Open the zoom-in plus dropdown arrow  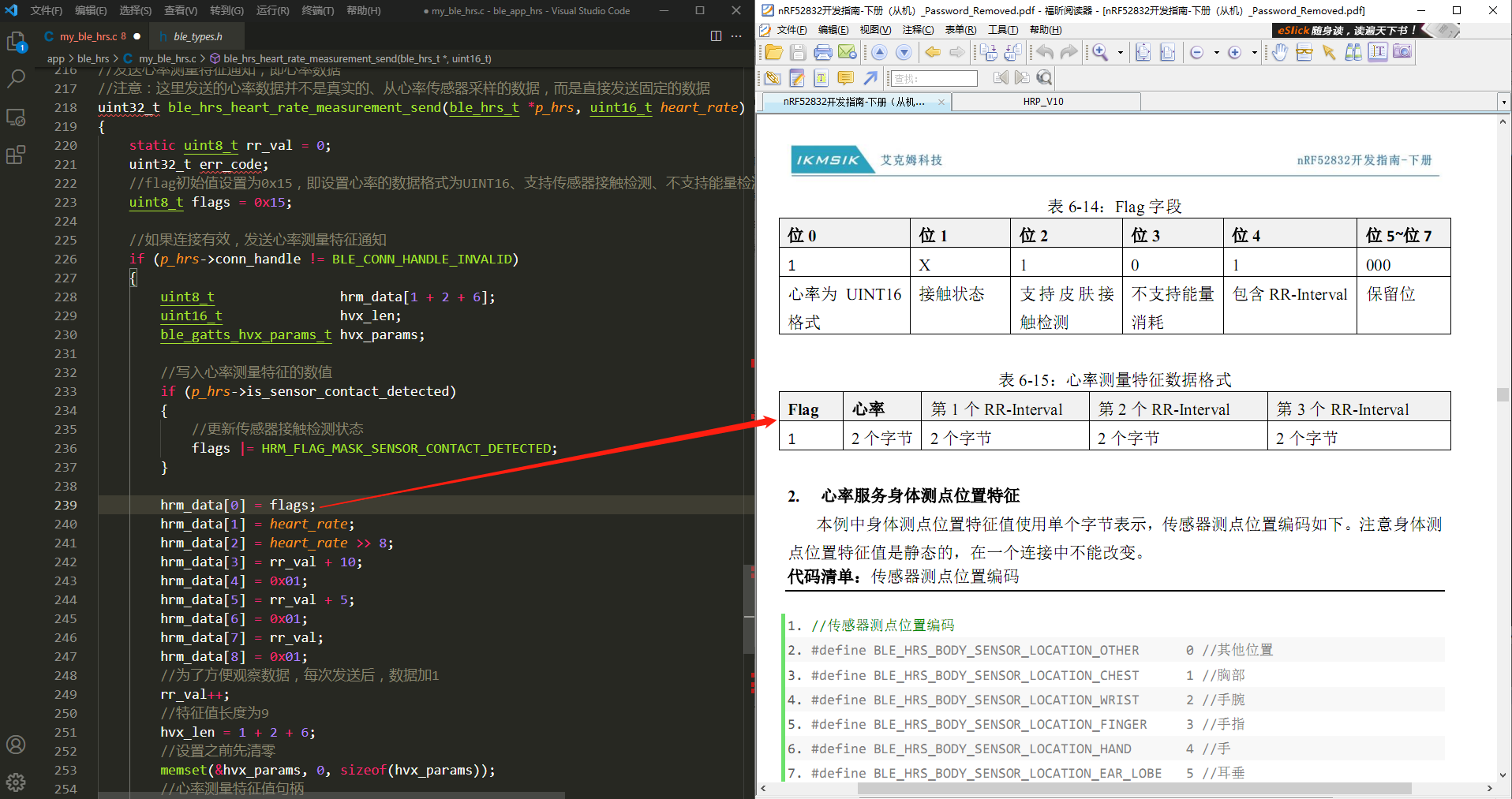pyautogui.click(x=1254, y=53)
